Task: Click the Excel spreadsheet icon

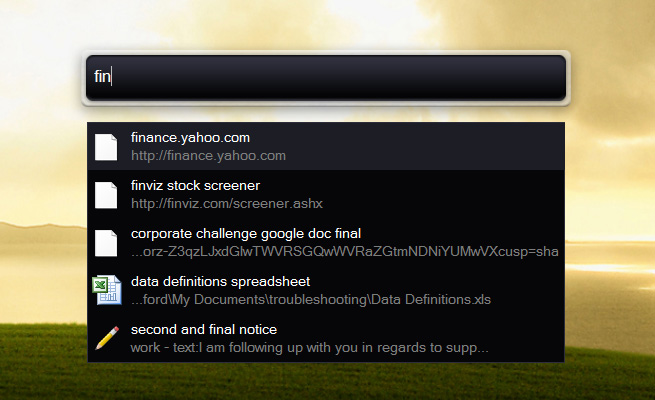Action: 107,290
